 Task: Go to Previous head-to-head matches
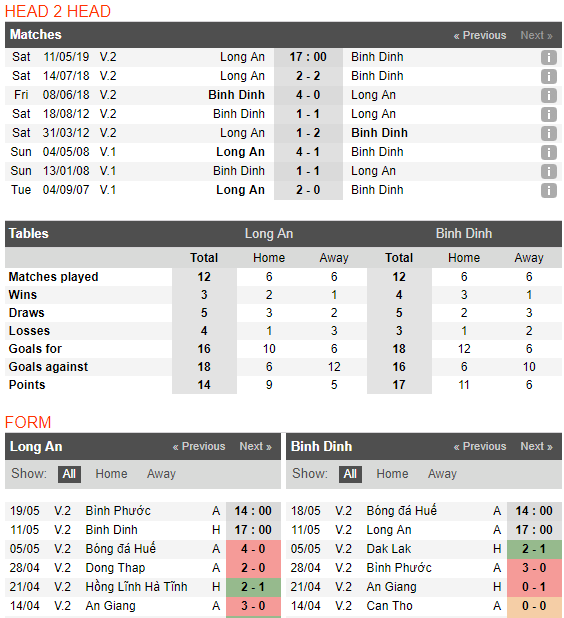(x=480, y=35)
